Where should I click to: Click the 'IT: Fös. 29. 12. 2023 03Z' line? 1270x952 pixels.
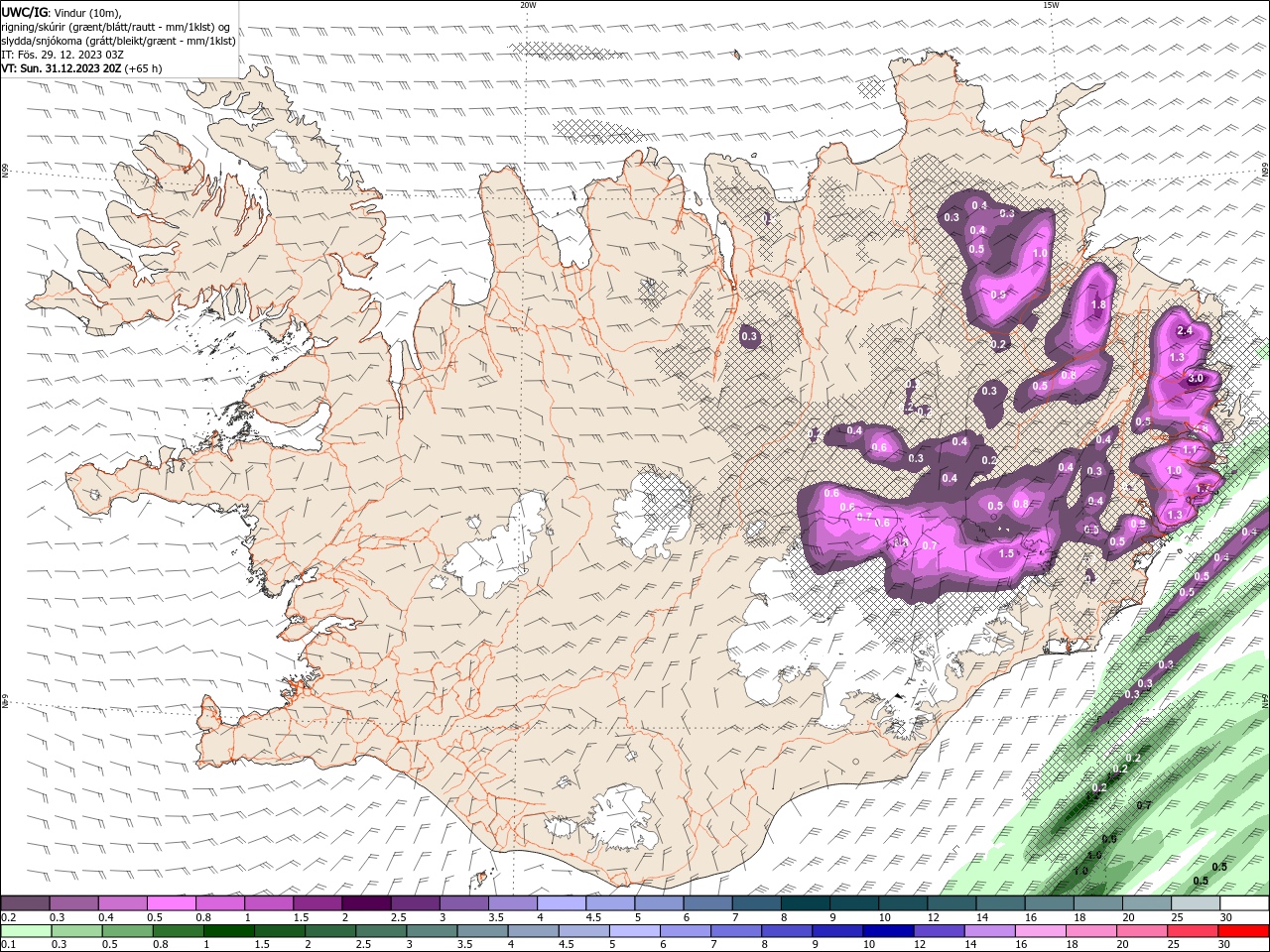63,55
